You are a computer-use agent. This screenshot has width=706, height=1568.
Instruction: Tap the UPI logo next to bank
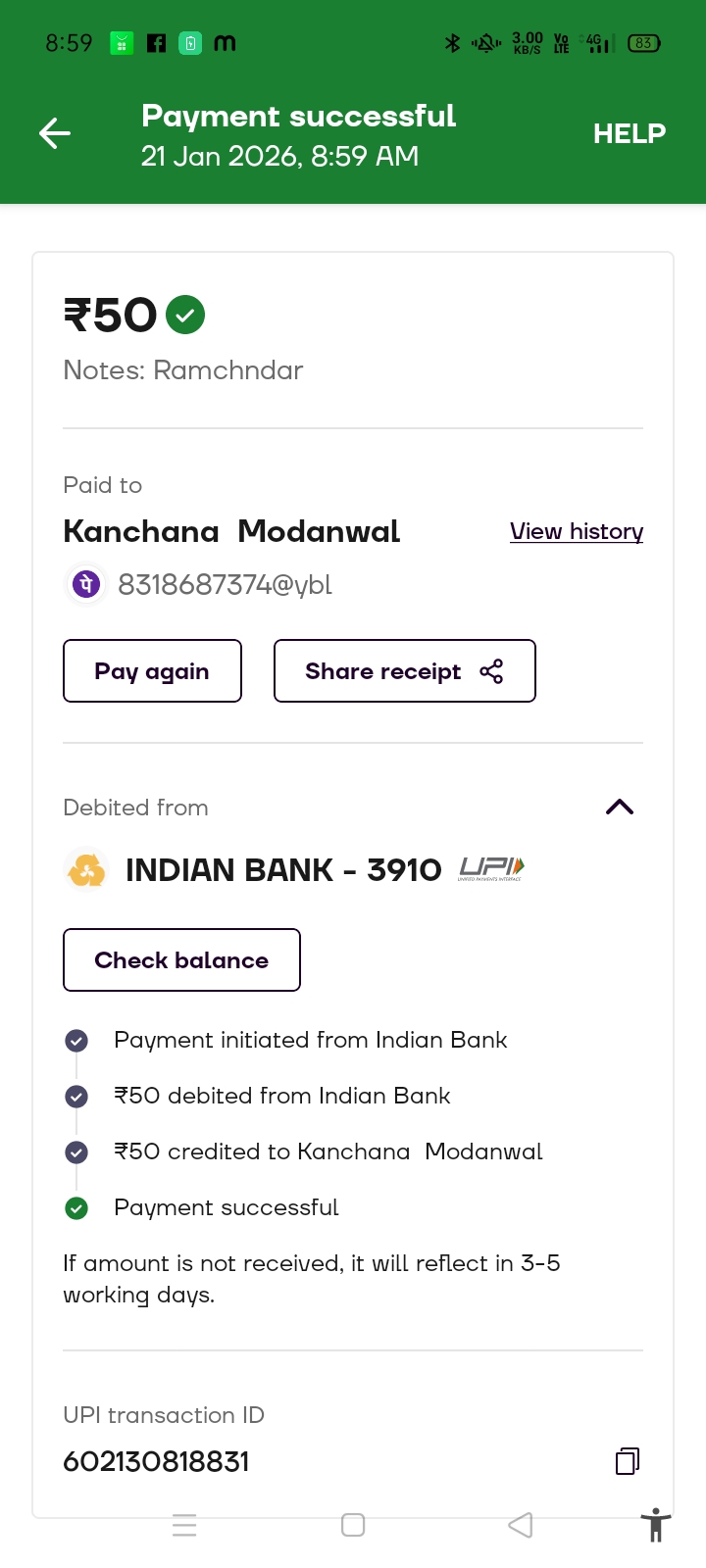point(491,869)
